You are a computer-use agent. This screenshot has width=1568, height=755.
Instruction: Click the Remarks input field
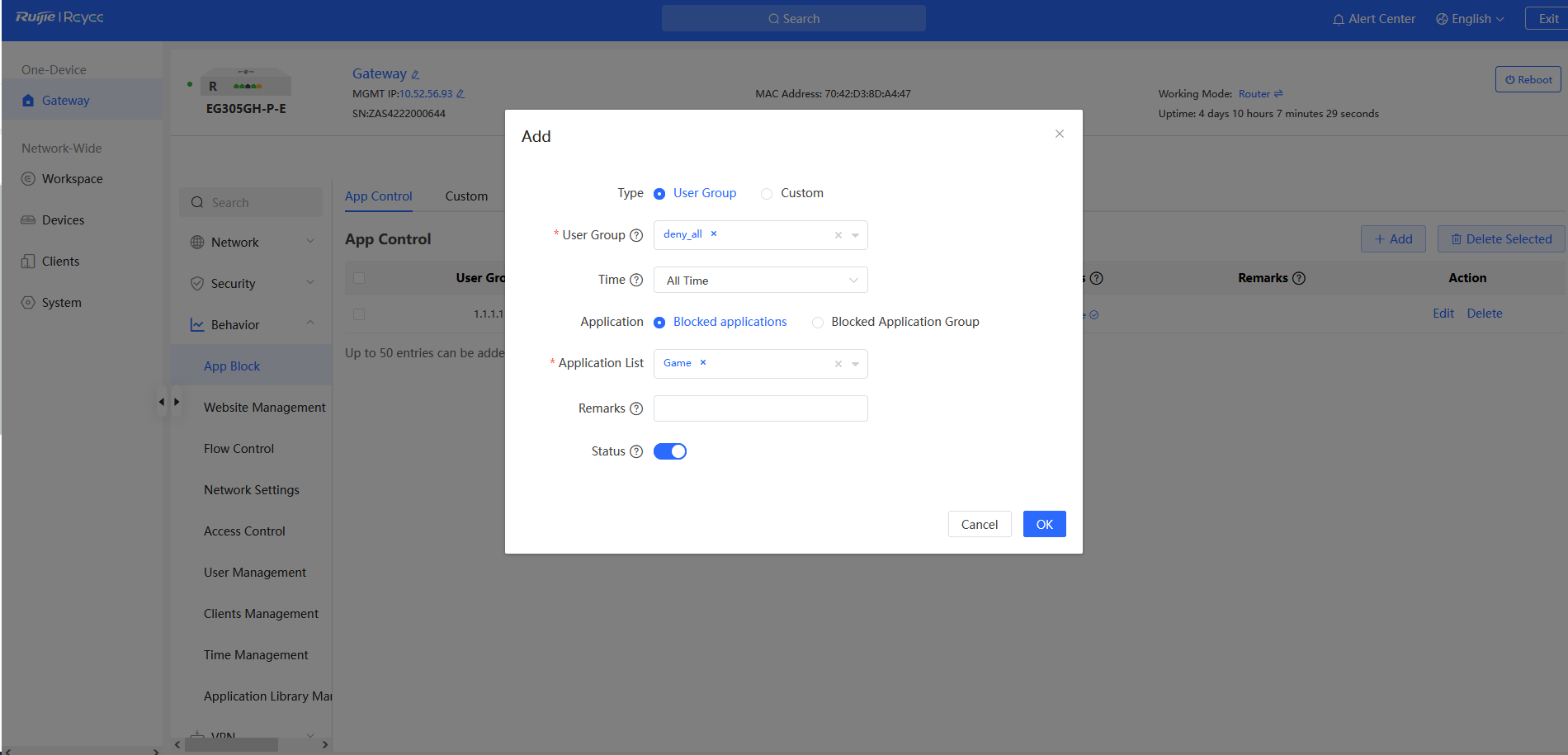(761, 408)
